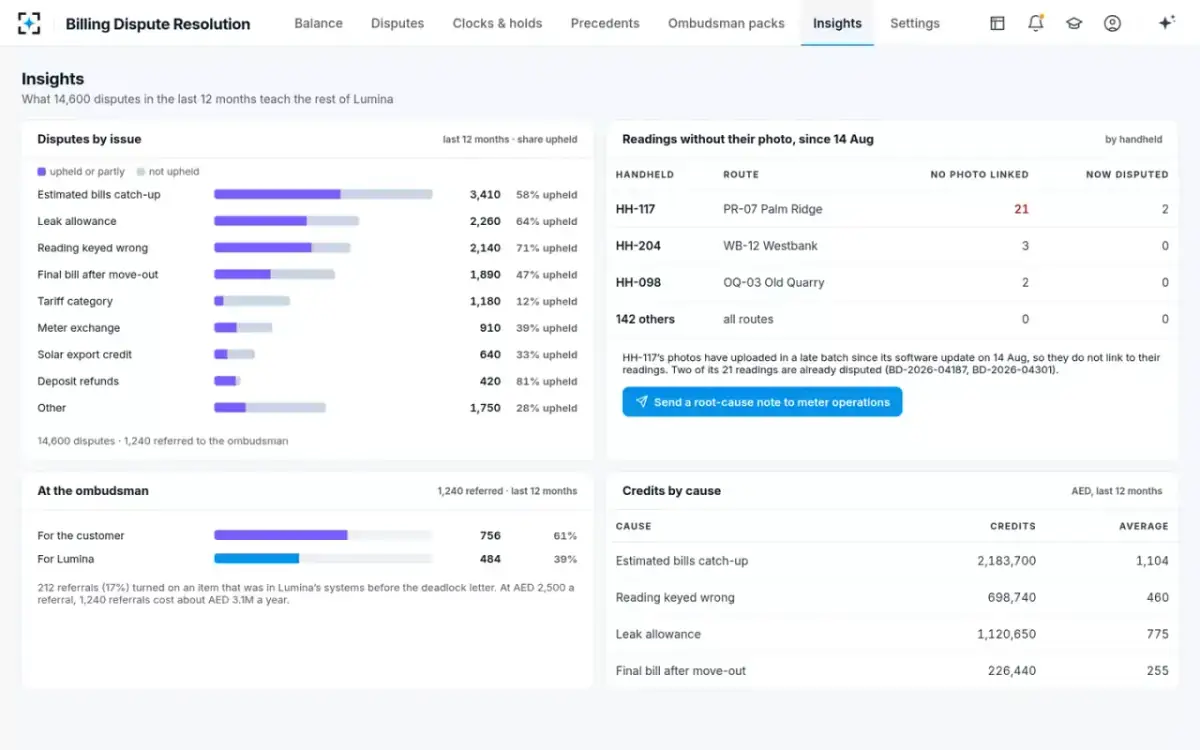Open the layout panel icon
This screenshot has height=750, width=1200.
click(x=997, y=23)
